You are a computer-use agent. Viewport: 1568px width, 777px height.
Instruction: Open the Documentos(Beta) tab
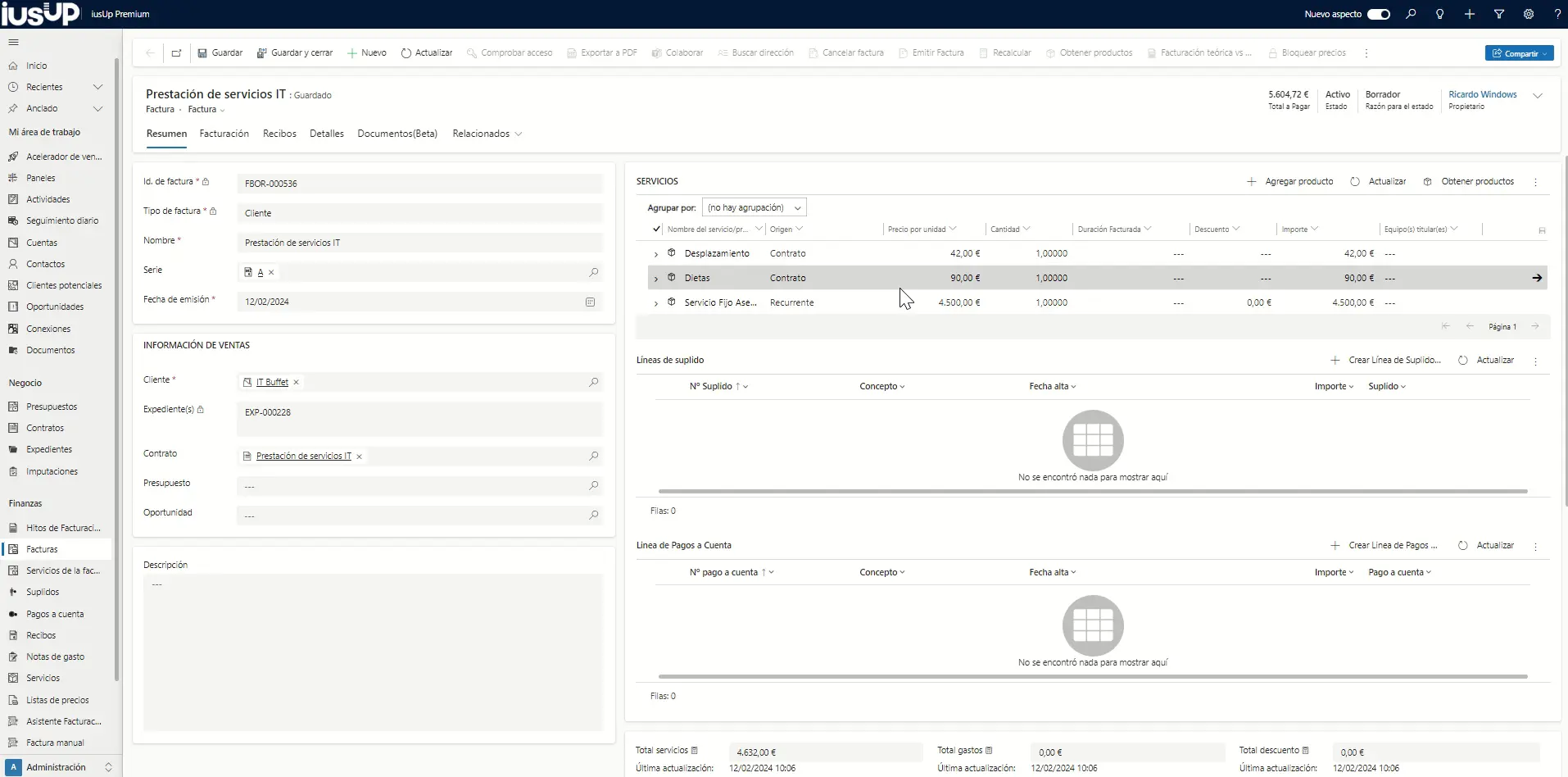point(397,134)
